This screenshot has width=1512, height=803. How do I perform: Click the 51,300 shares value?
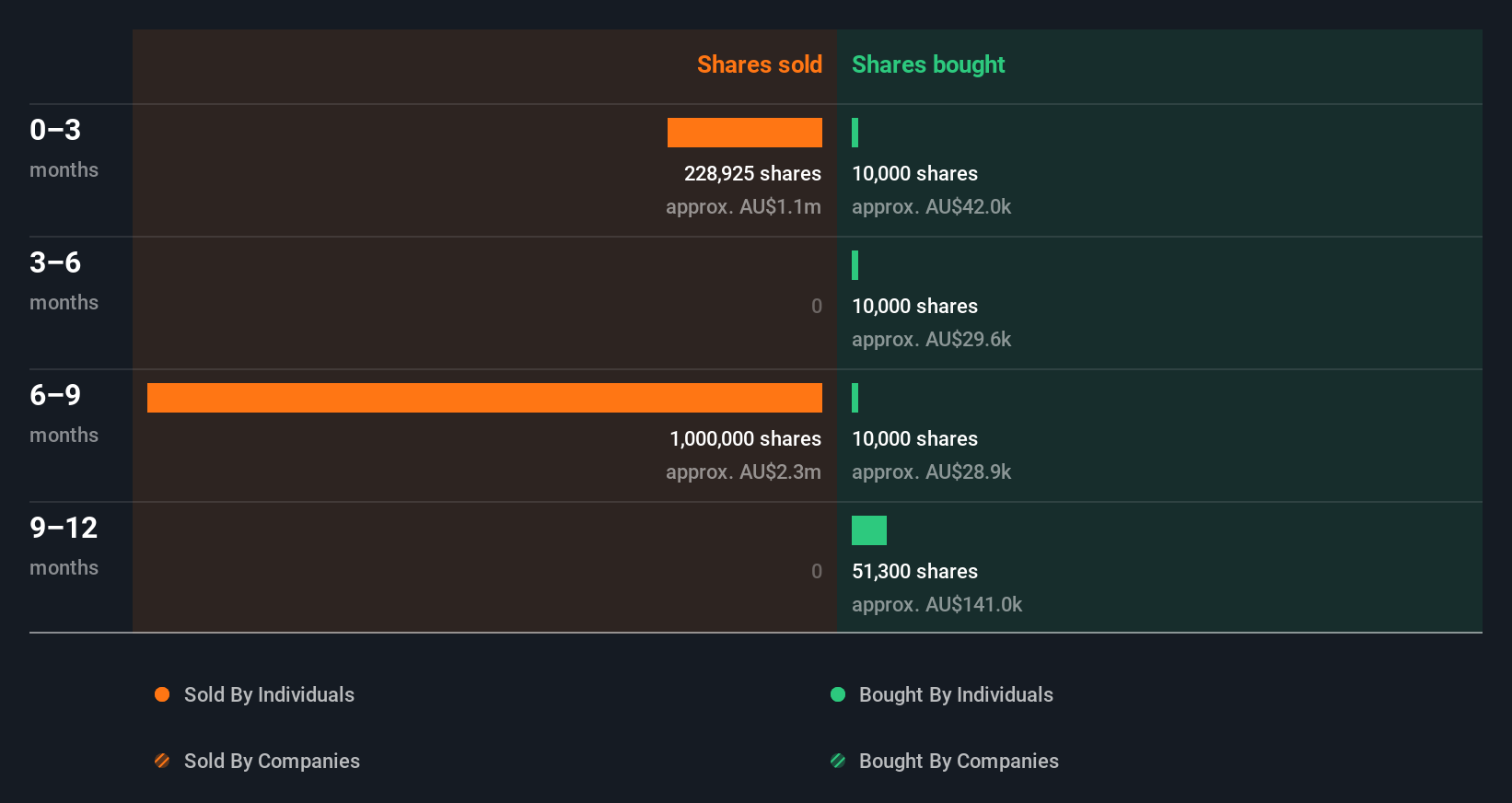coord(914,571)
